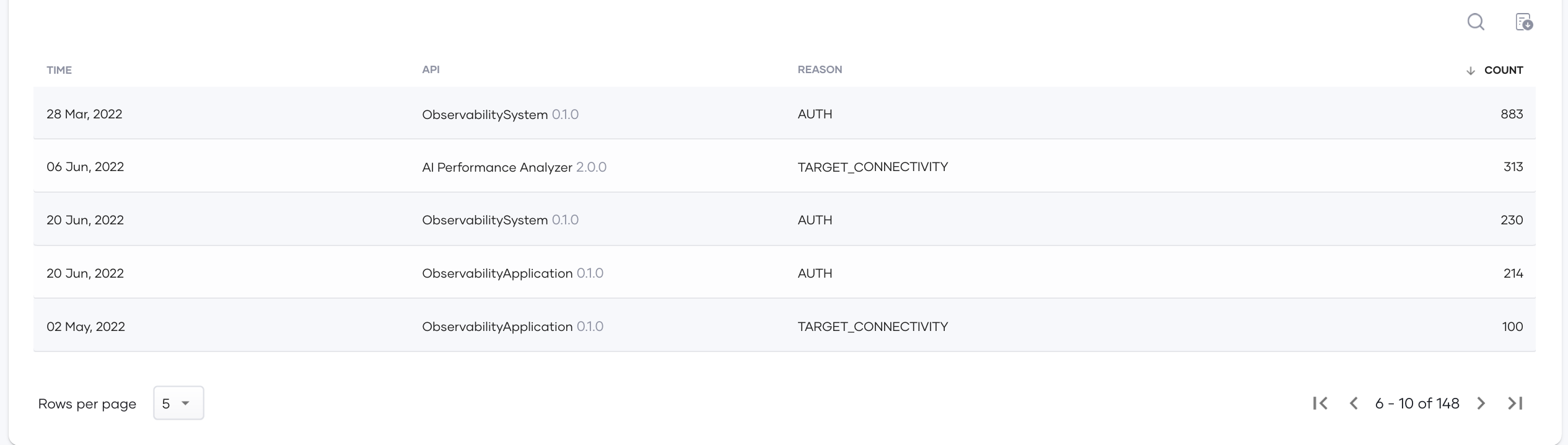This screenshot has height=445, width=1568.
Task: Select the 02 May, 2022 row
Action: point(784,326)
